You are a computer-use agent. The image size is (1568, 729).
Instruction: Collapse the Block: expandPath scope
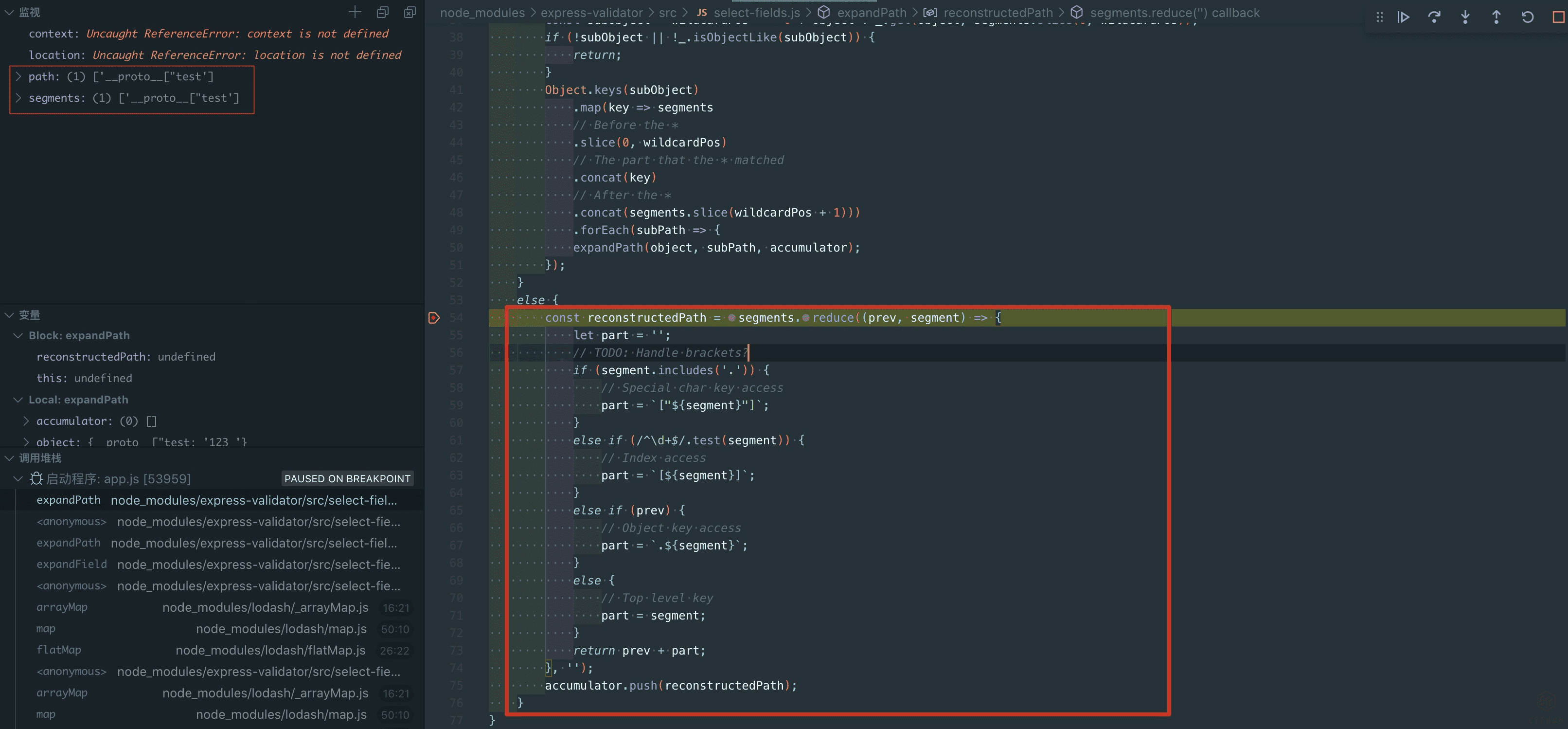[x=18, y=336]
